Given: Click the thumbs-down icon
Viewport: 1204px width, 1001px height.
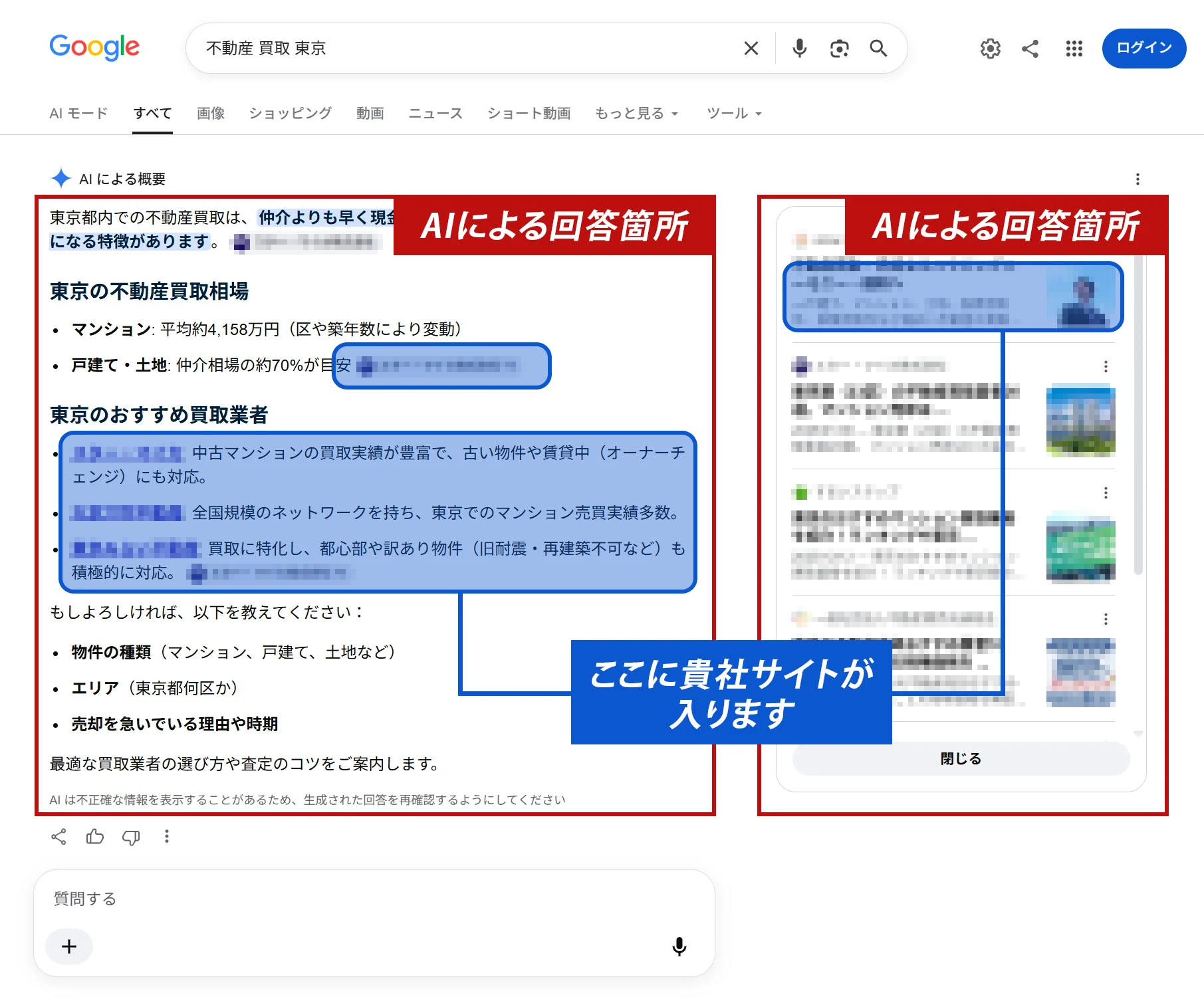Looking at the screenshot, I should click(x=131, y=837).
